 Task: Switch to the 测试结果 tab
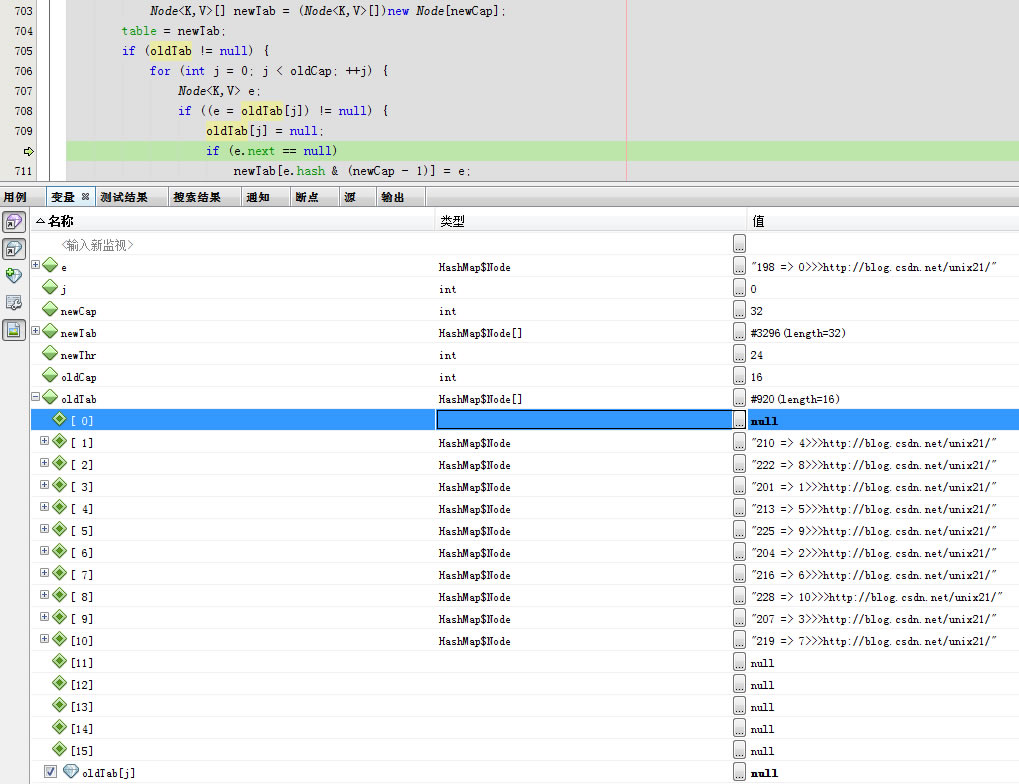(x=123, y=197)
